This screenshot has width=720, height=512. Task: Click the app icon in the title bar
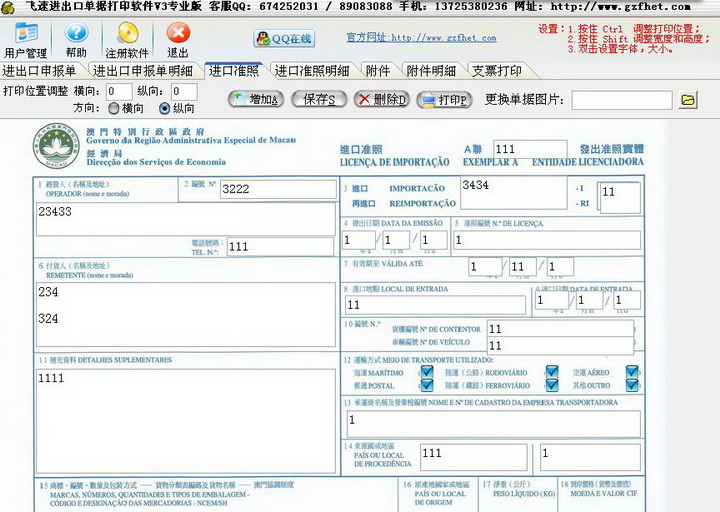coord(8,6)
